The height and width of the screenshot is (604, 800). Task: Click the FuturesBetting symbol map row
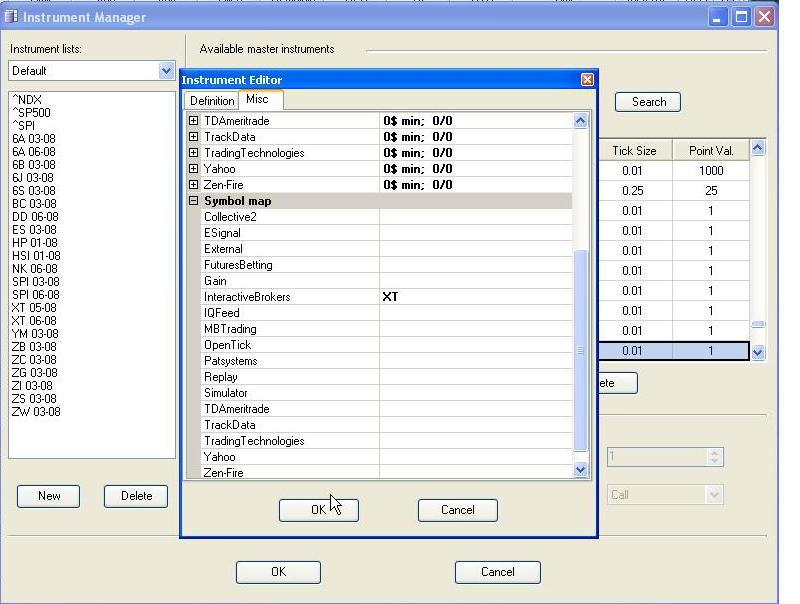386,265
